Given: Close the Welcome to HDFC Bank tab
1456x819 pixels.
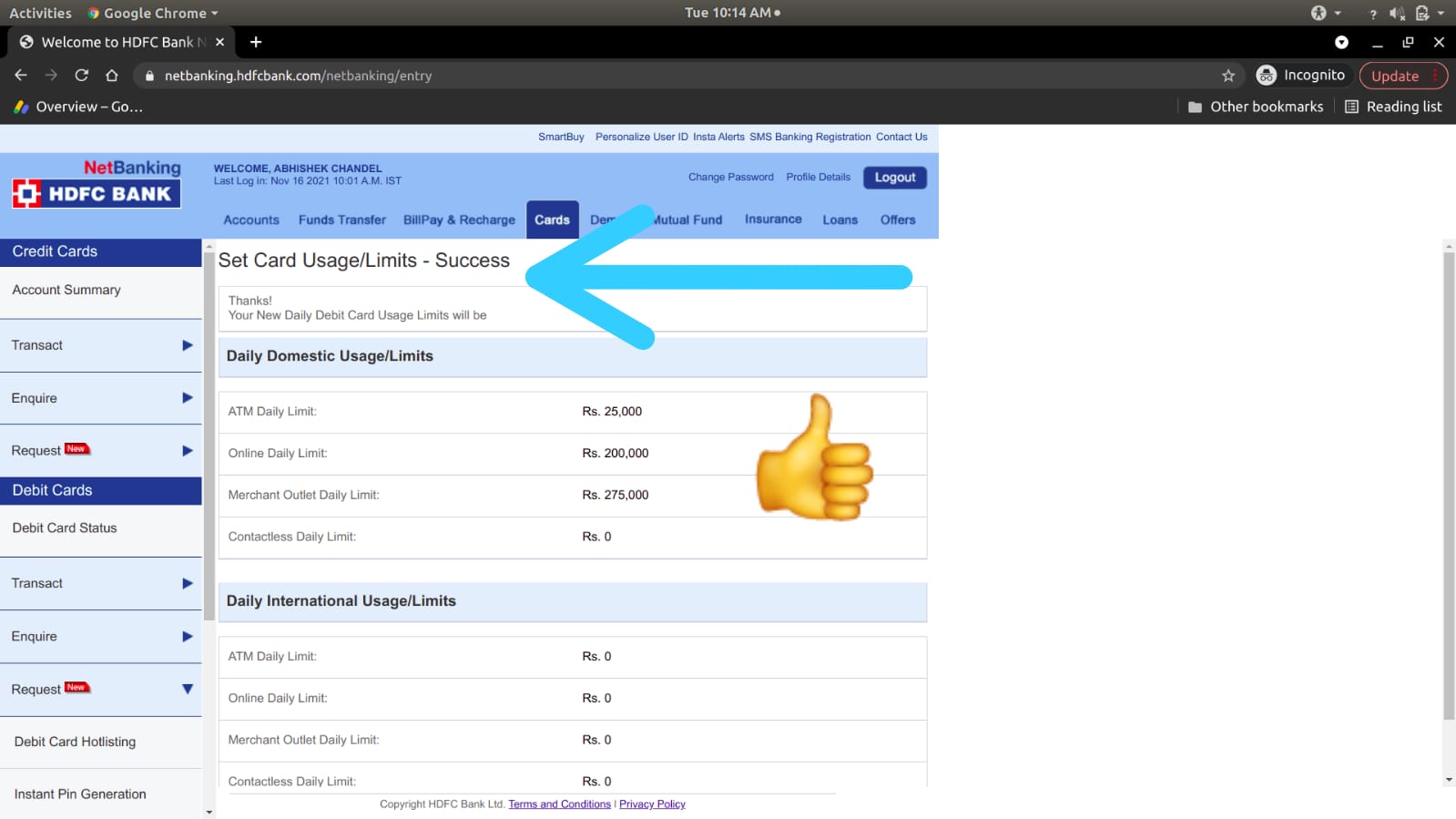Looking at the screenshot, I should [219, 42].
